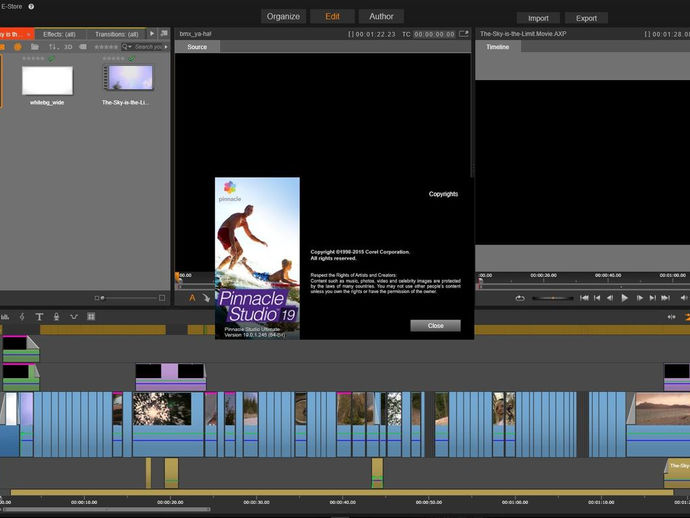The image size is (690, 518).
Task: Set the library rating filter stars
Action: click(x=106, y=47)
